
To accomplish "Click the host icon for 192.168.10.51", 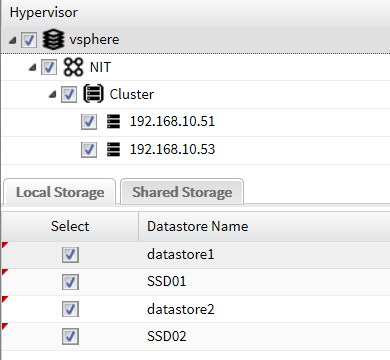I will [113, 121].
